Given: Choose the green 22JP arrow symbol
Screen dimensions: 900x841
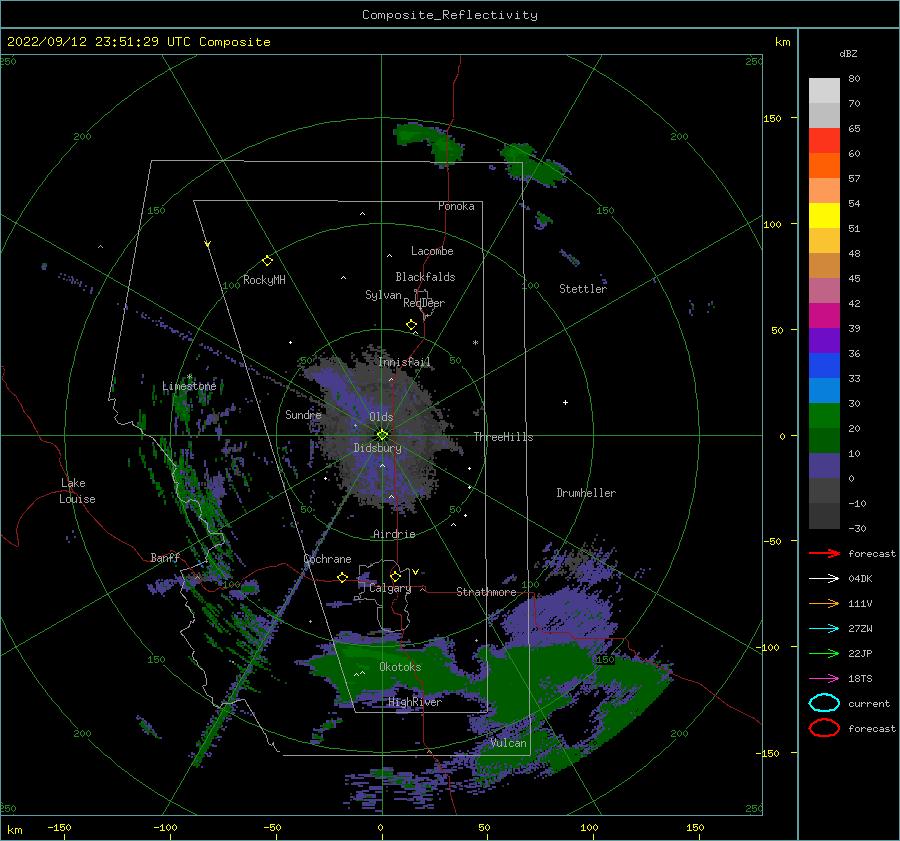Looking at the screenshot, I should pyautogui.click(x=824, y=653).
